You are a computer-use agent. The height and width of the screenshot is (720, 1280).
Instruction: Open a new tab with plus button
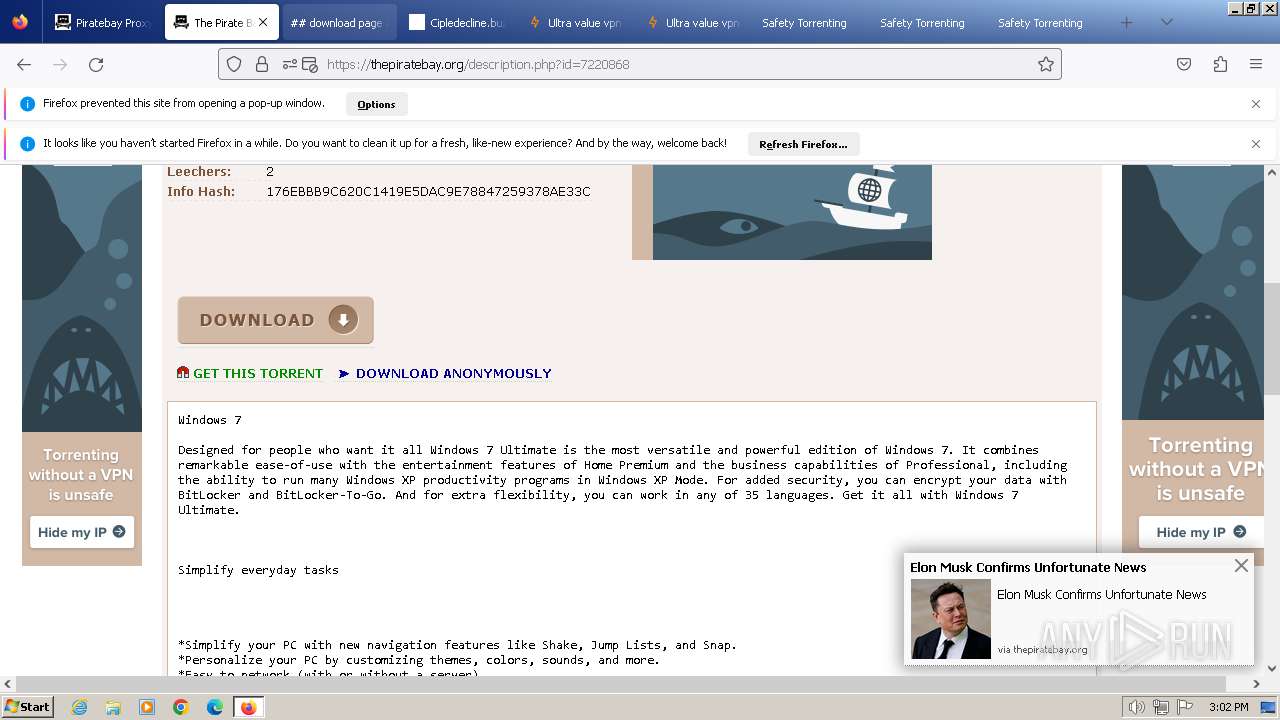[x=1127, y=22]
